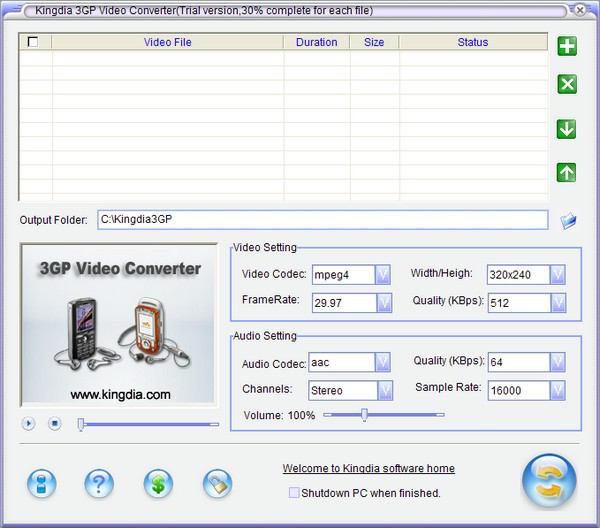The image size is (600, 528).
Task: Open the Audio Codec dropdown
Action: (x=383, y=362)
